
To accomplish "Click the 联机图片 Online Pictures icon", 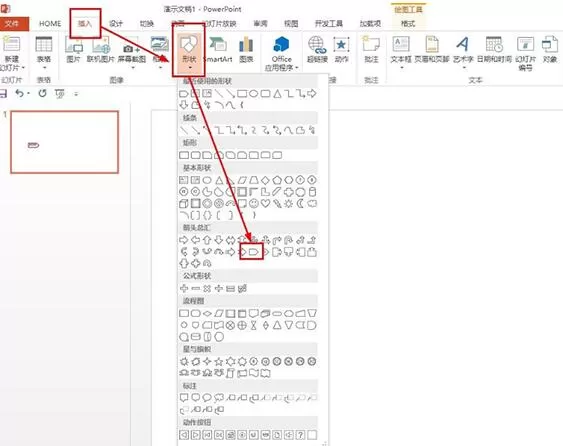I will (101, 45).
